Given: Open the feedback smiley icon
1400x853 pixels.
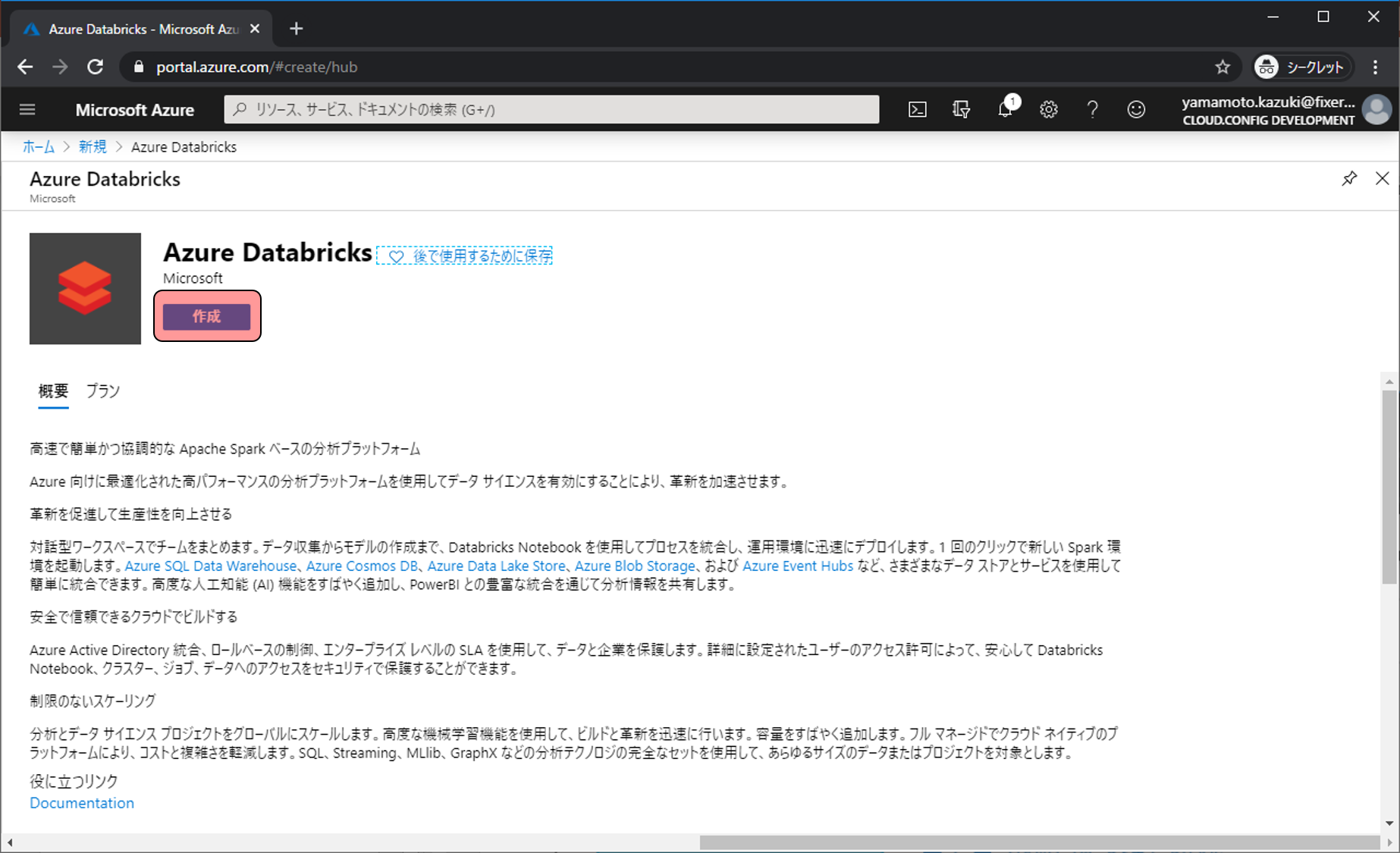Looking at the screenshot, I should tap(1136, 110).
